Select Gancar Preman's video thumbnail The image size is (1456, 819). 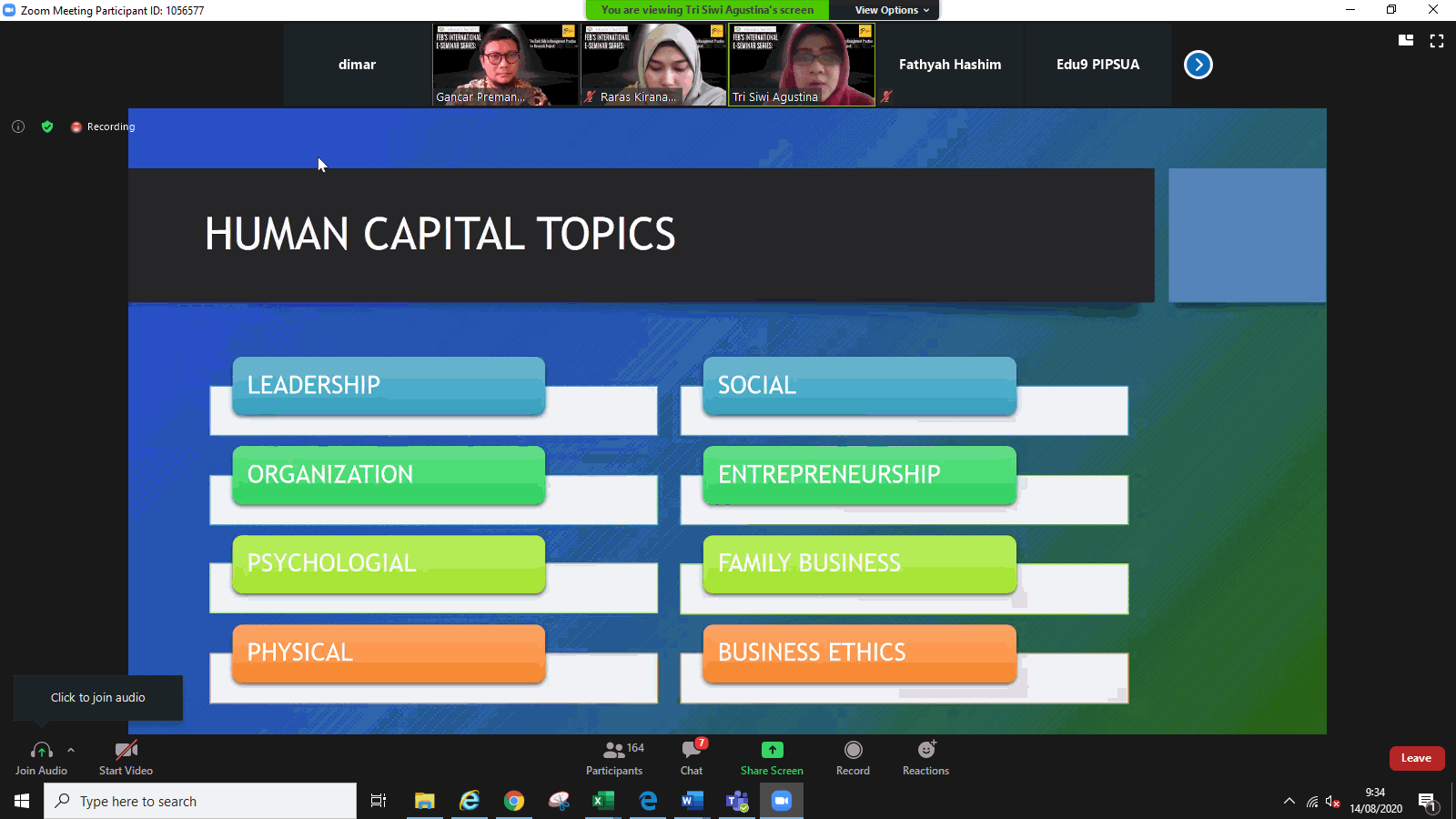pyautogui.click(x=505, y=65)
